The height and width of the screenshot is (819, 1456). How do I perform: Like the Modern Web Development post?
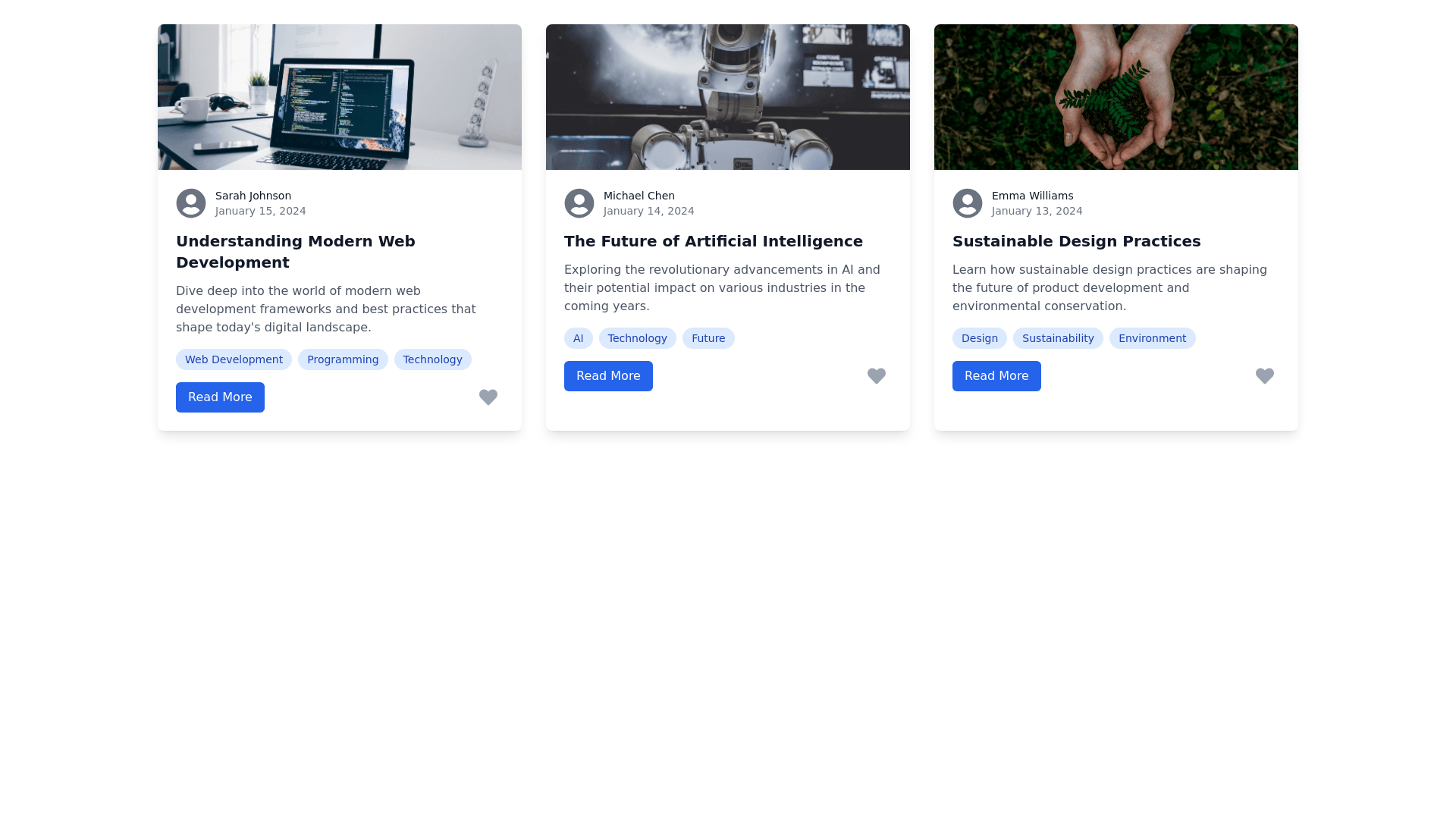coord(488,397)
